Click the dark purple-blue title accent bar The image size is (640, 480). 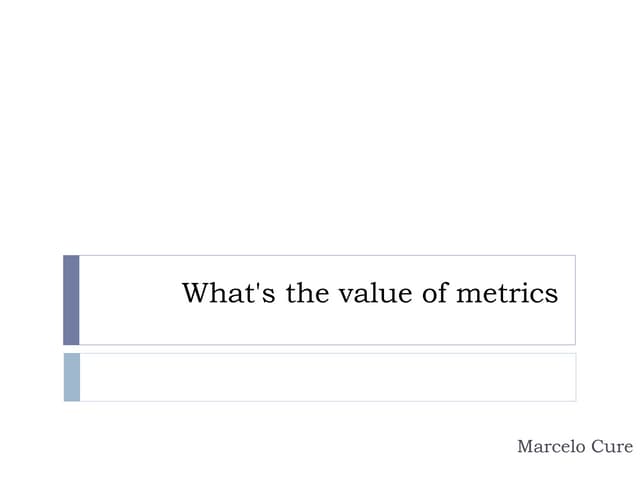71,300
